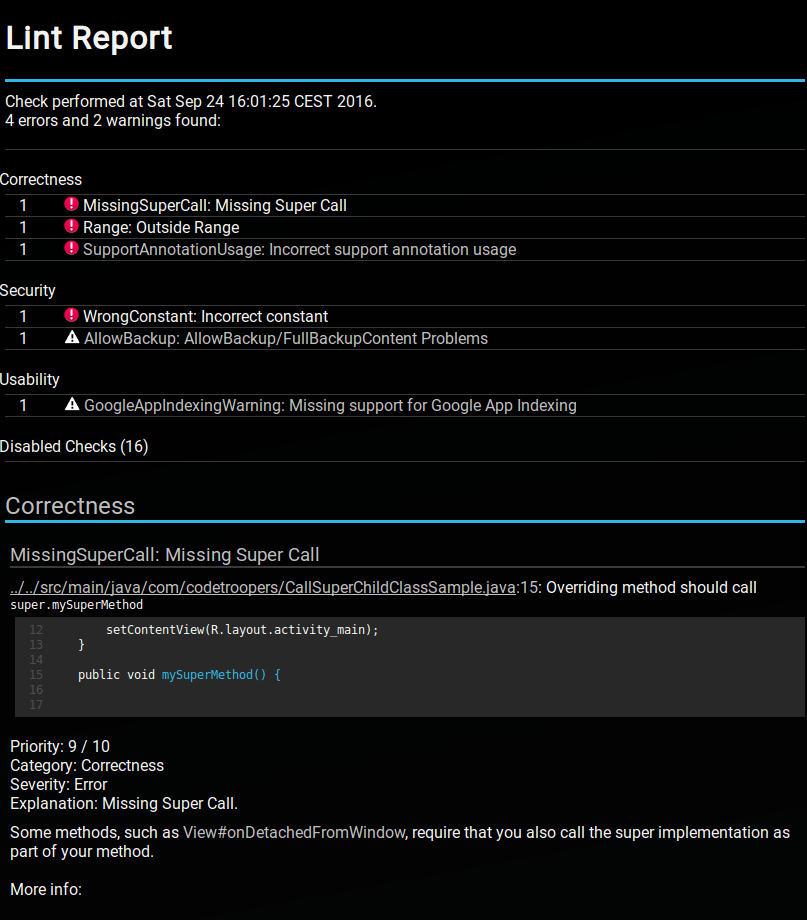The width and height of the screenshot is (807, 920).
Task: Open the GoogleAppIndexingWarning issue link
Action: (330, 405)
